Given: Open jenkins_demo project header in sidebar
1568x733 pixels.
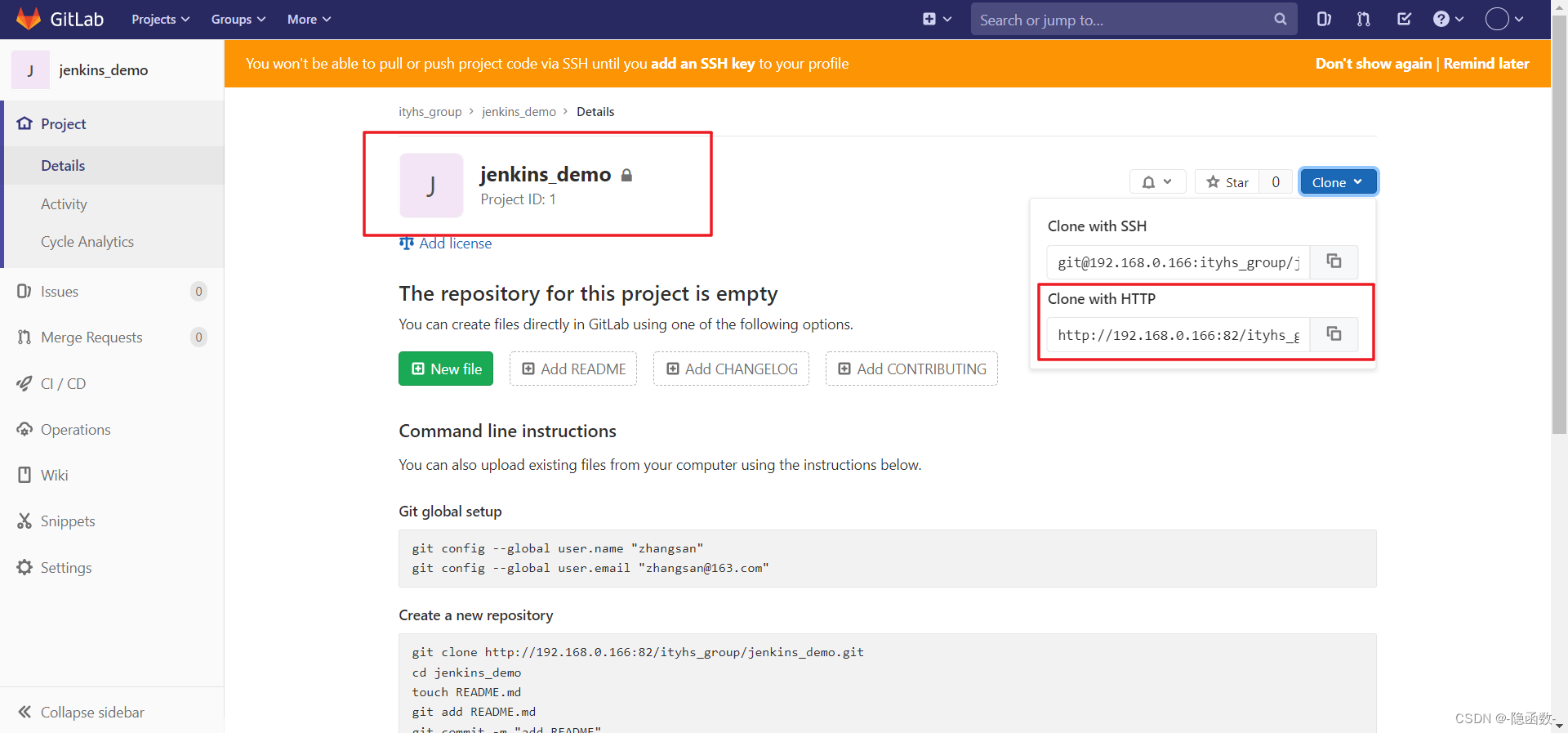Looking at the screenshot, I should (x=112, y=70).
